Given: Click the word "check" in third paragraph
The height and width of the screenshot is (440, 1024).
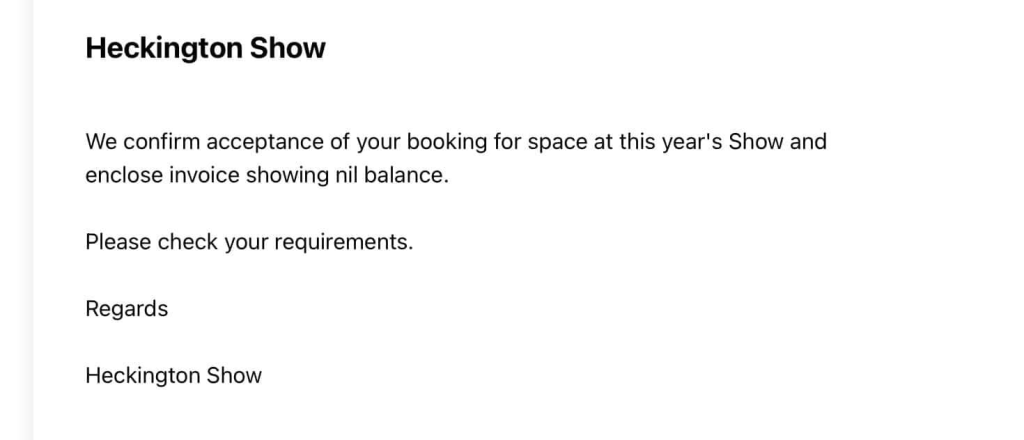Looking at the screenshot, I should click(187, 242).
